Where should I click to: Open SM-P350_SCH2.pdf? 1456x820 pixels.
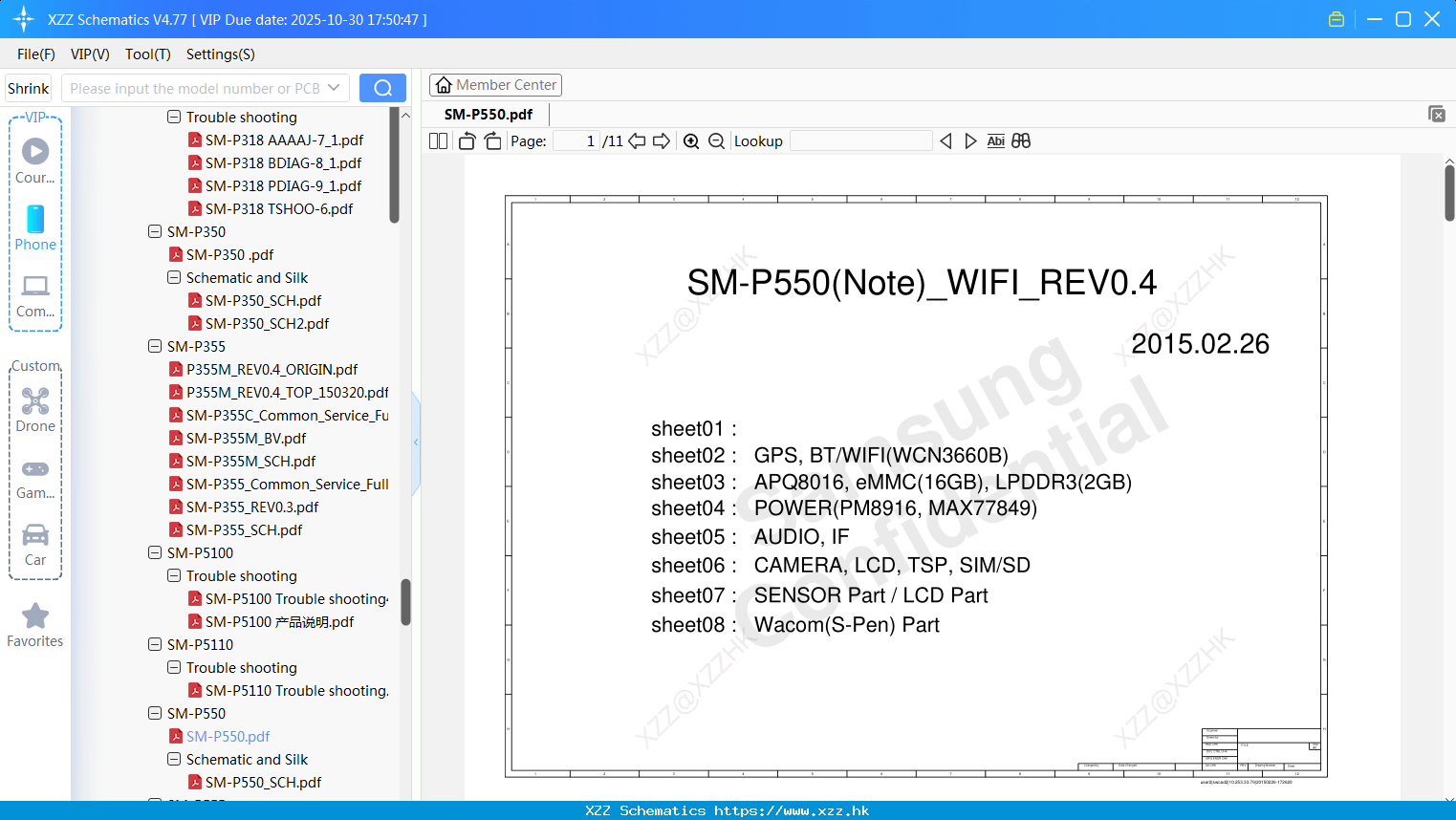[x=267, y=323]
